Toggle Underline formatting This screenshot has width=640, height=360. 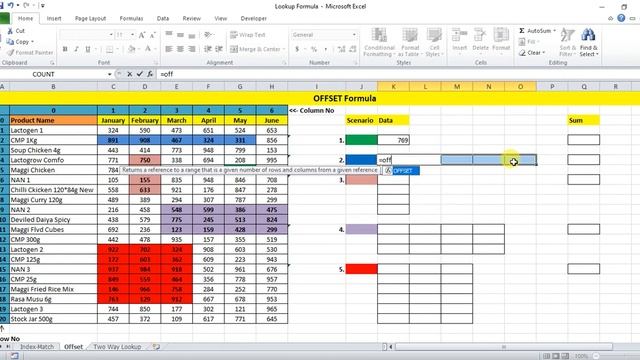point(88,49)
